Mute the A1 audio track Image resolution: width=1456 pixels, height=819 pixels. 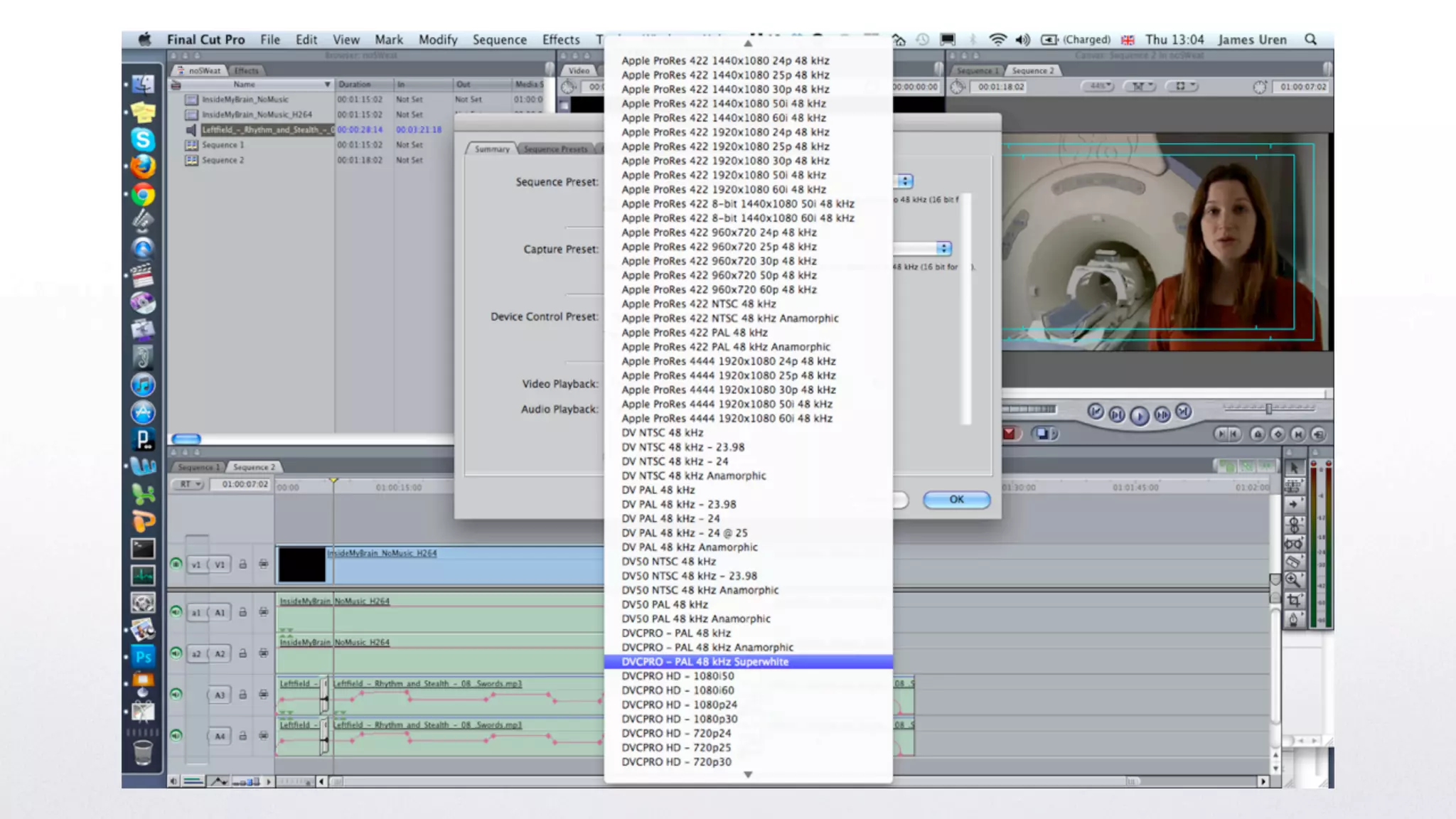(x=176, y=611)
